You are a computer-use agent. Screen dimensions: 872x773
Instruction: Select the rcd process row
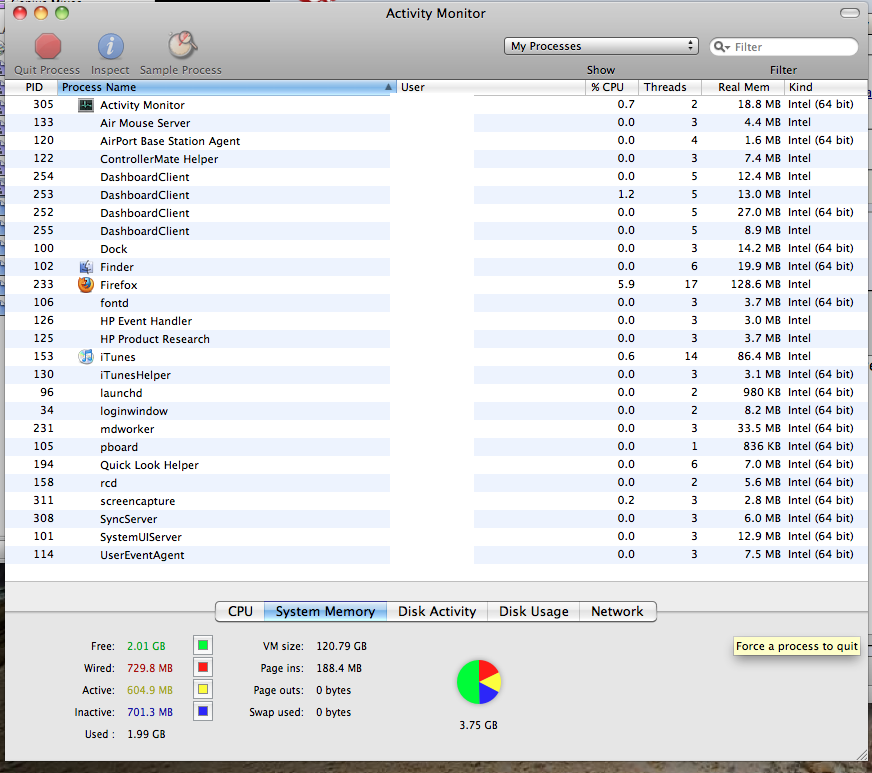click(x=436, y=483)
